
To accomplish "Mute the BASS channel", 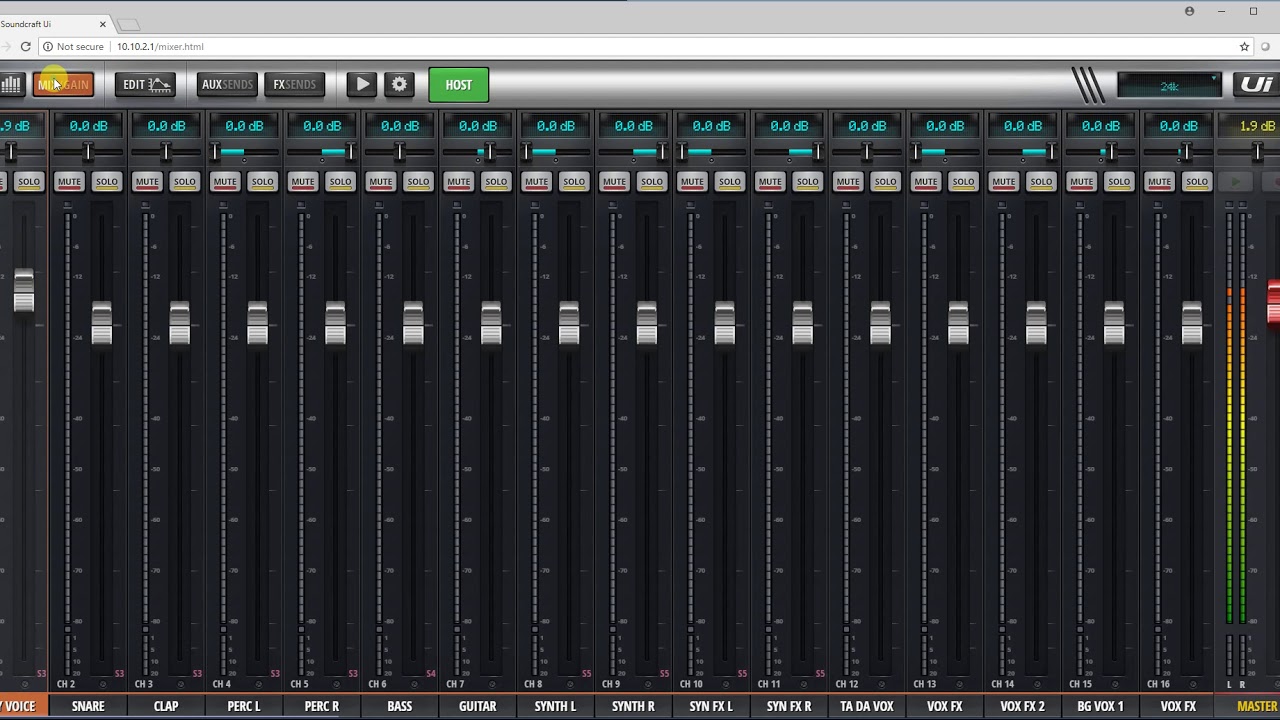I will point(381,182).
